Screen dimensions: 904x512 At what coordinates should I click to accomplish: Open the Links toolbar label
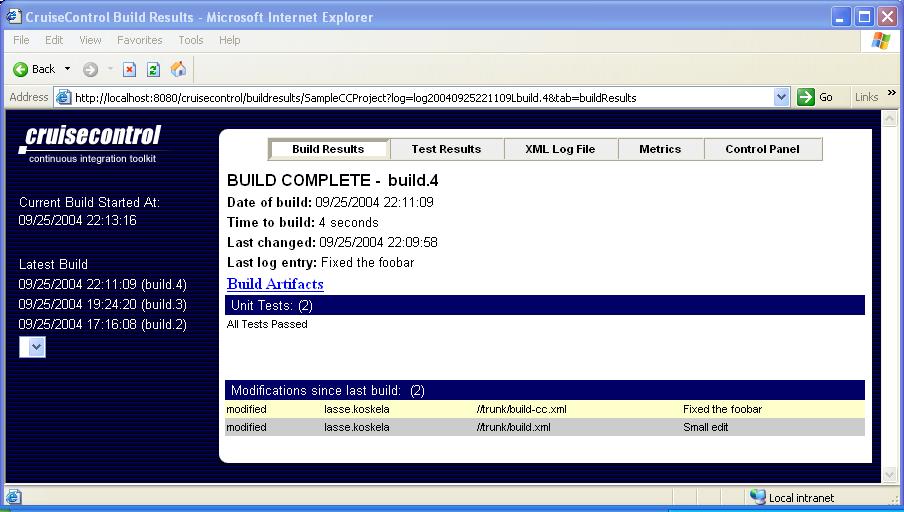(867, 97)
